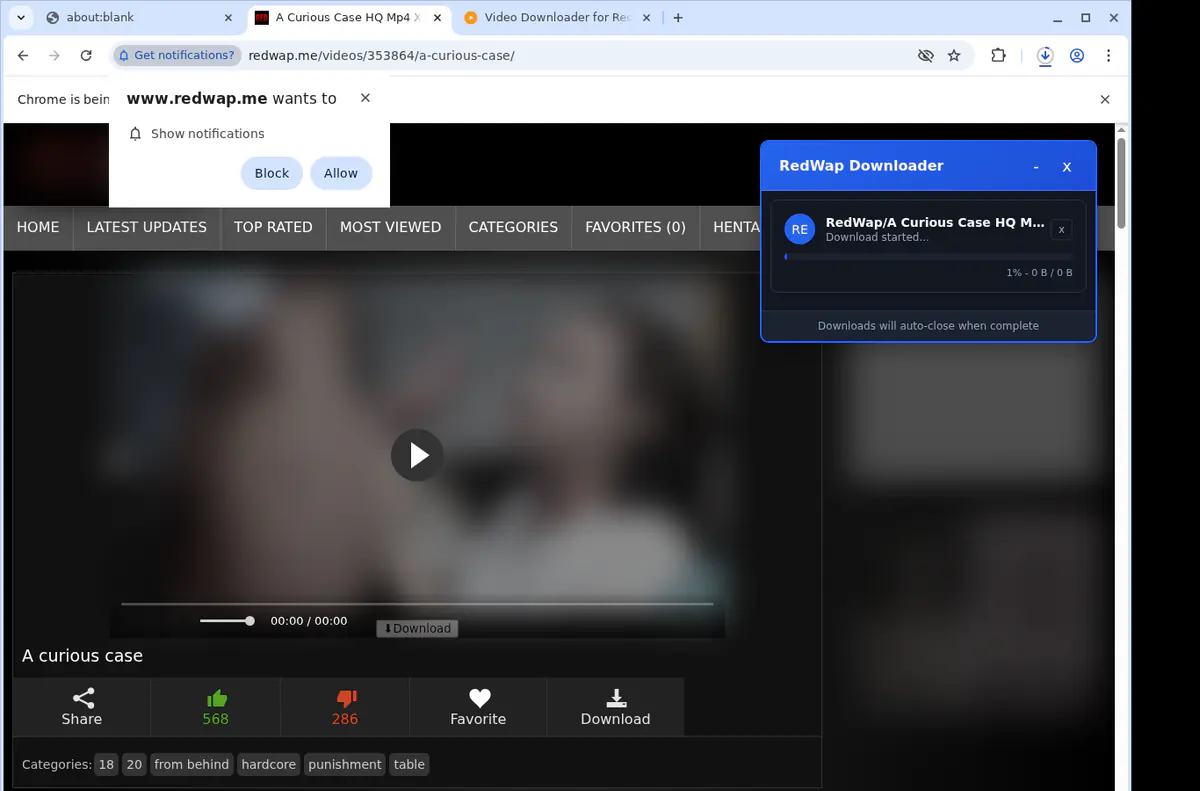The image size is (1200, 791).
Task: Click the page vertical scrollbar
Action: click(x=1122, y=185)
